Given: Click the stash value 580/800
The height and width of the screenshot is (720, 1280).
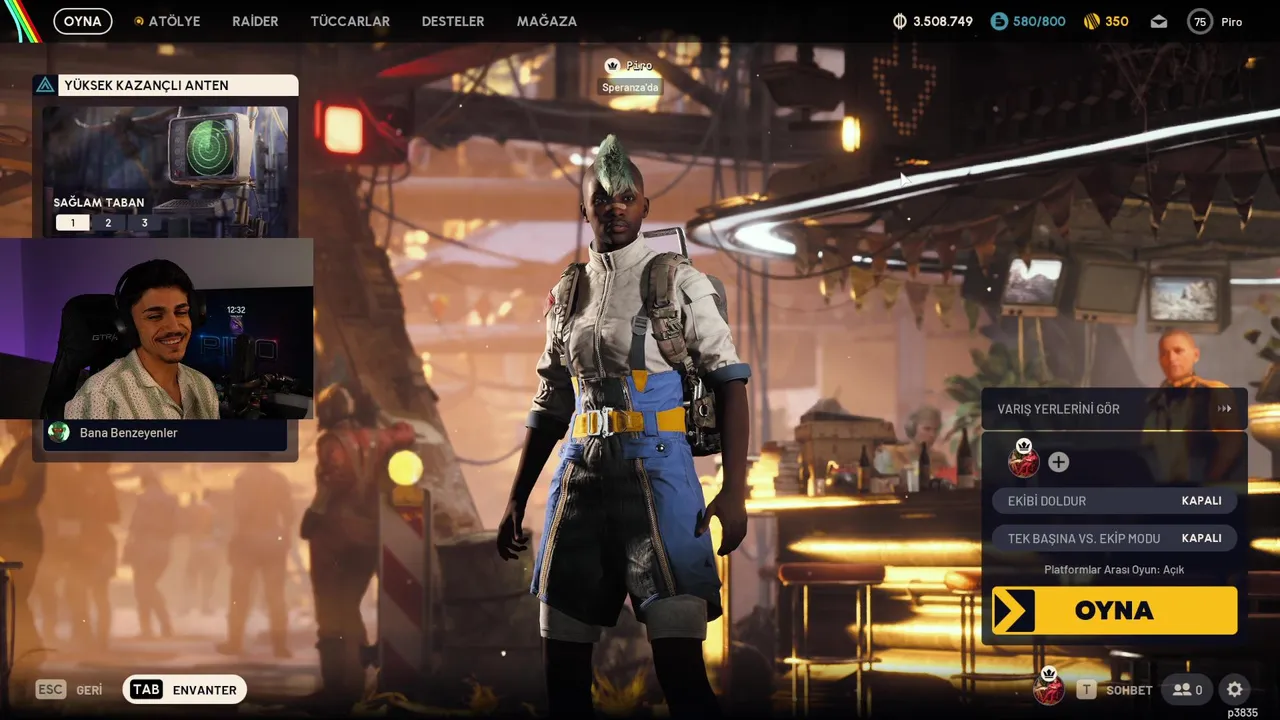Looking at the screenshot, I should [1039, 21].
